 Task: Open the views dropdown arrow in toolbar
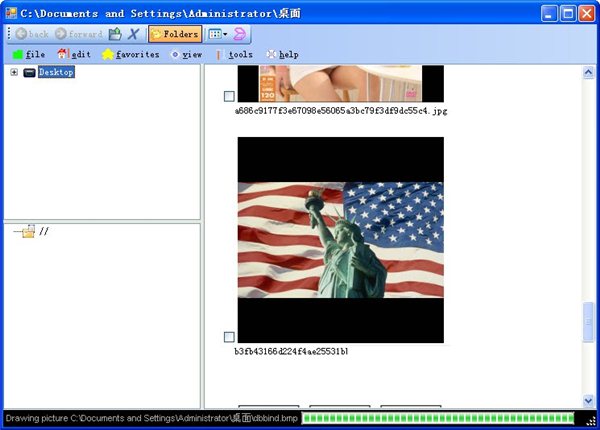pos(225,34)
